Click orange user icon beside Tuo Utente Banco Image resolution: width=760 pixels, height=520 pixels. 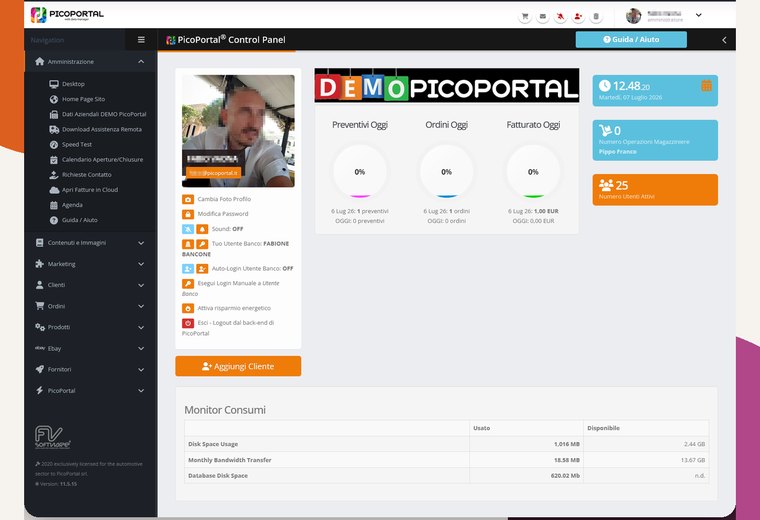188,244
